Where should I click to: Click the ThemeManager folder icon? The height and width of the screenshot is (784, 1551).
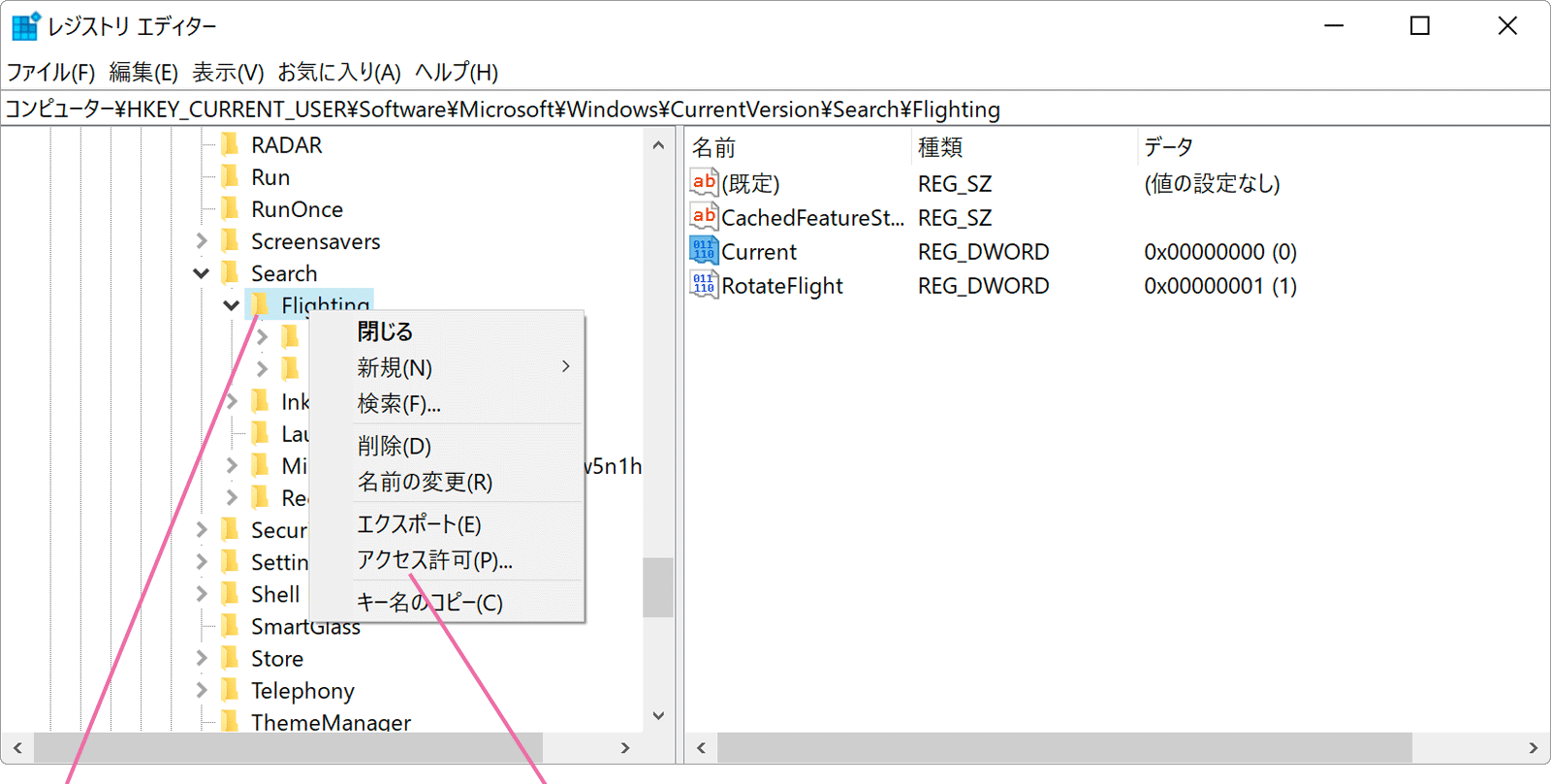click(x=230, y=721)
